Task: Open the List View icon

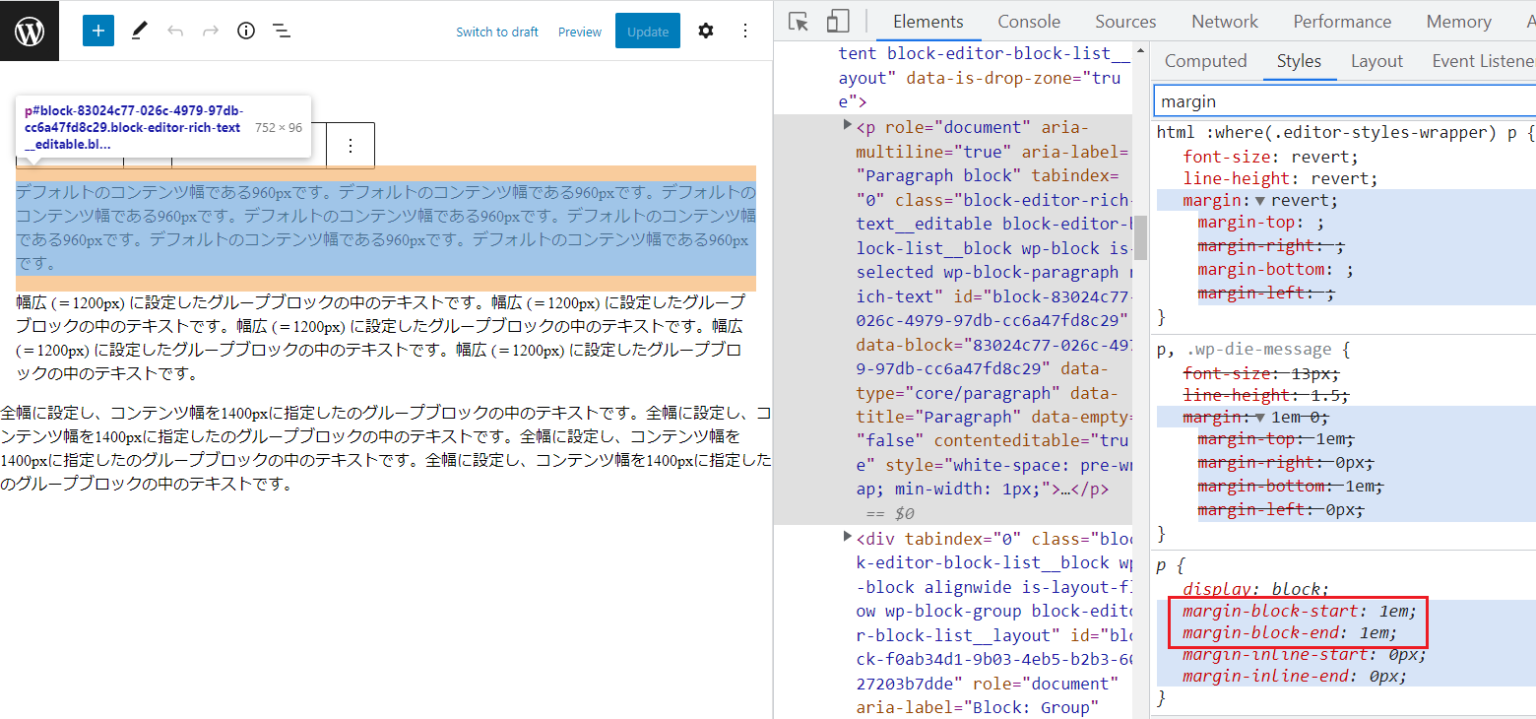Action: (281, 30)
